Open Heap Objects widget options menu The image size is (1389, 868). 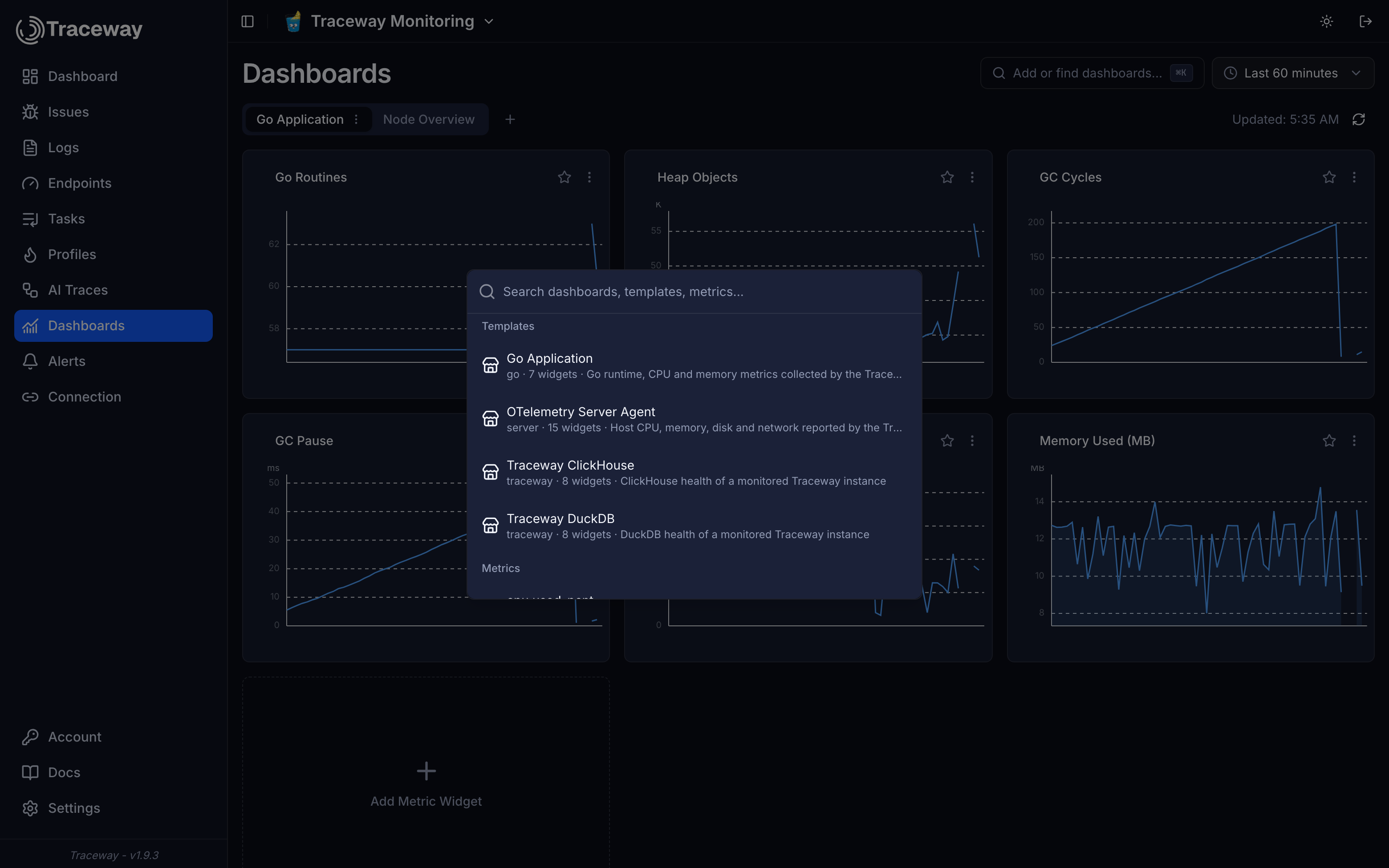pos(972,178)
